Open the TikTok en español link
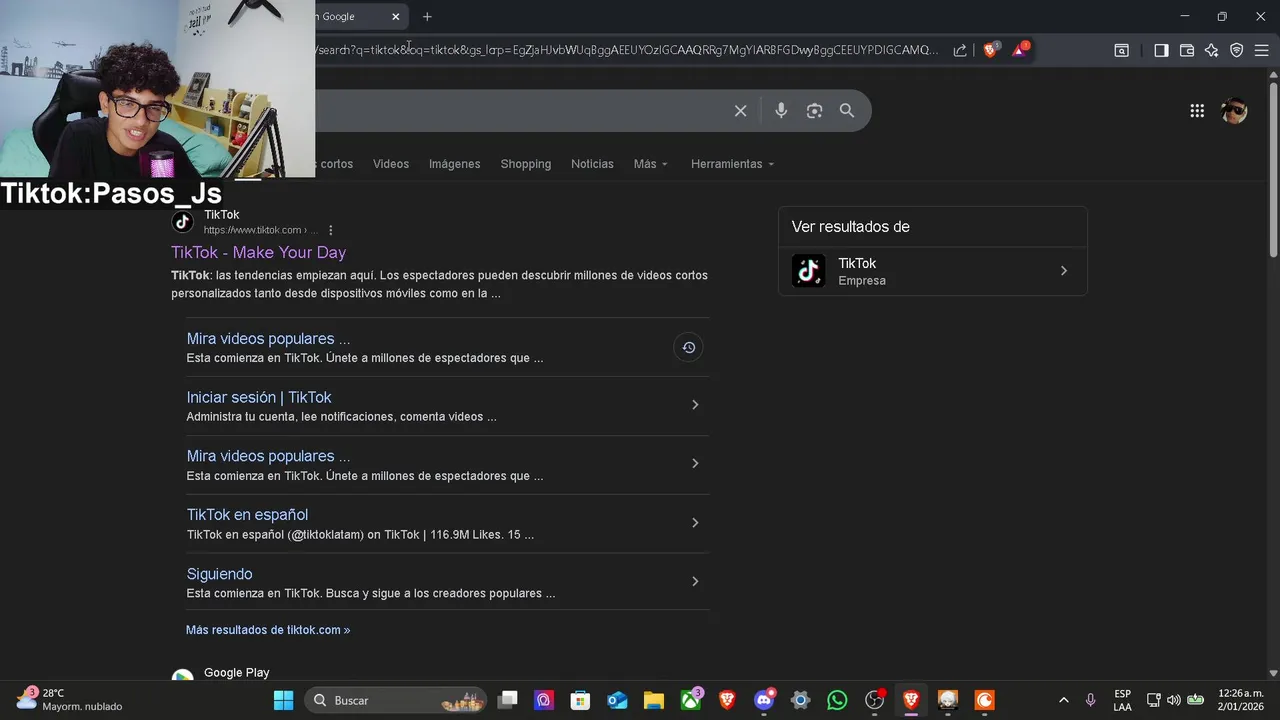This screenshot has width=1280, height=720. (x=247, y=515)
